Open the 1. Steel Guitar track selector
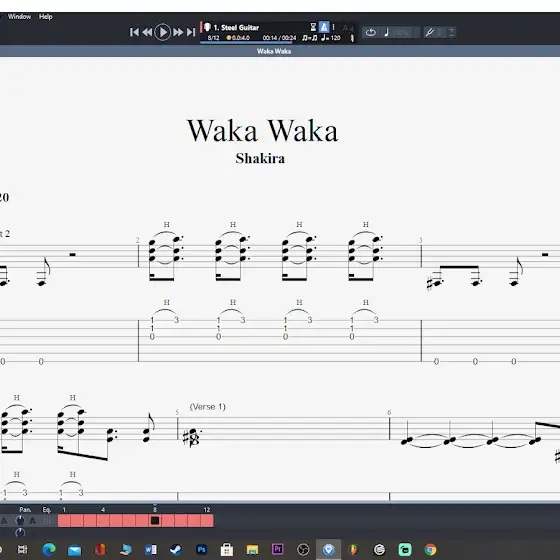The image size is (560, 560). click(236, 28)
